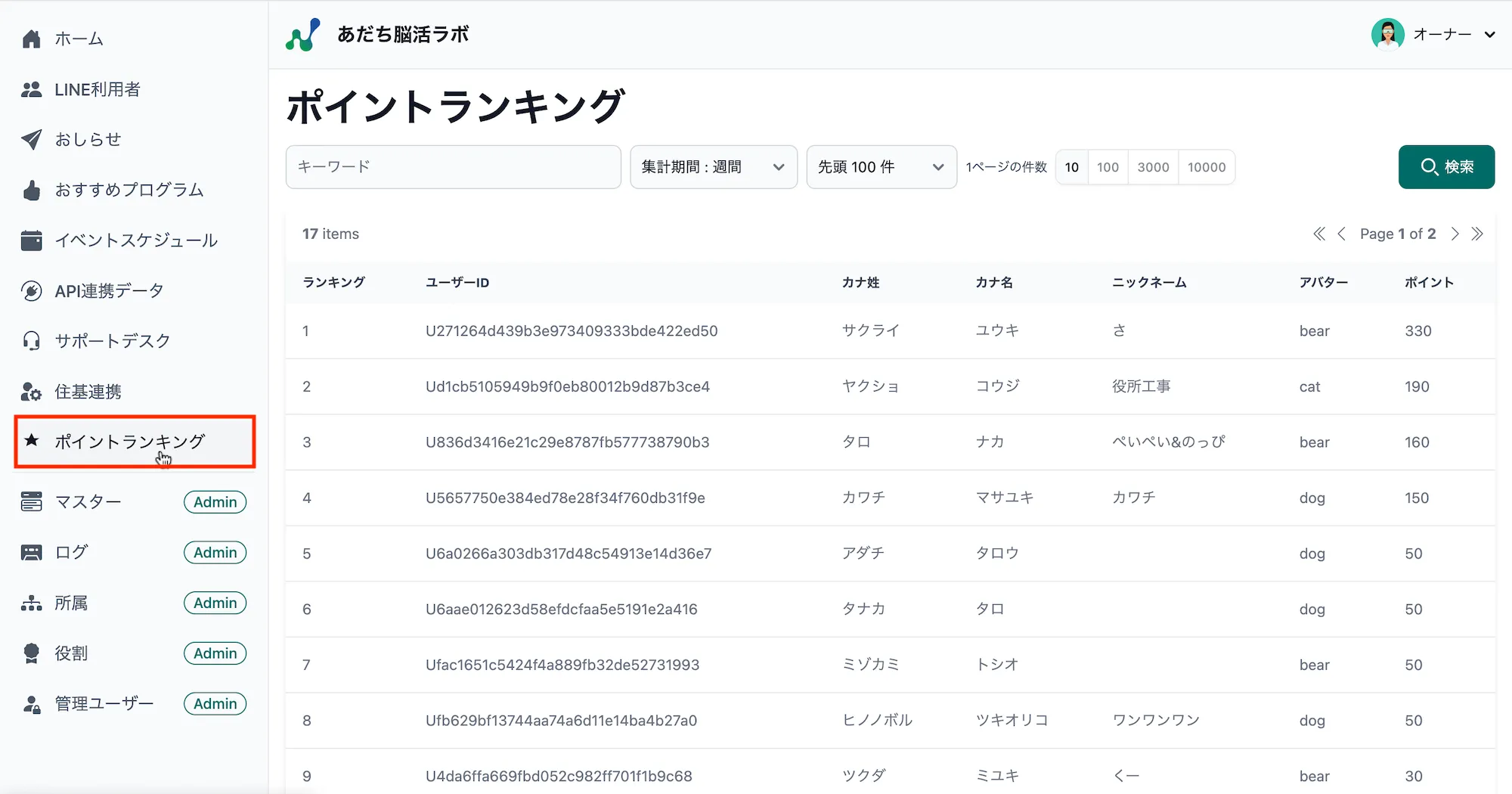
Task: Expand the 先頭100件 dropdown
Action: tap(881, 166)
